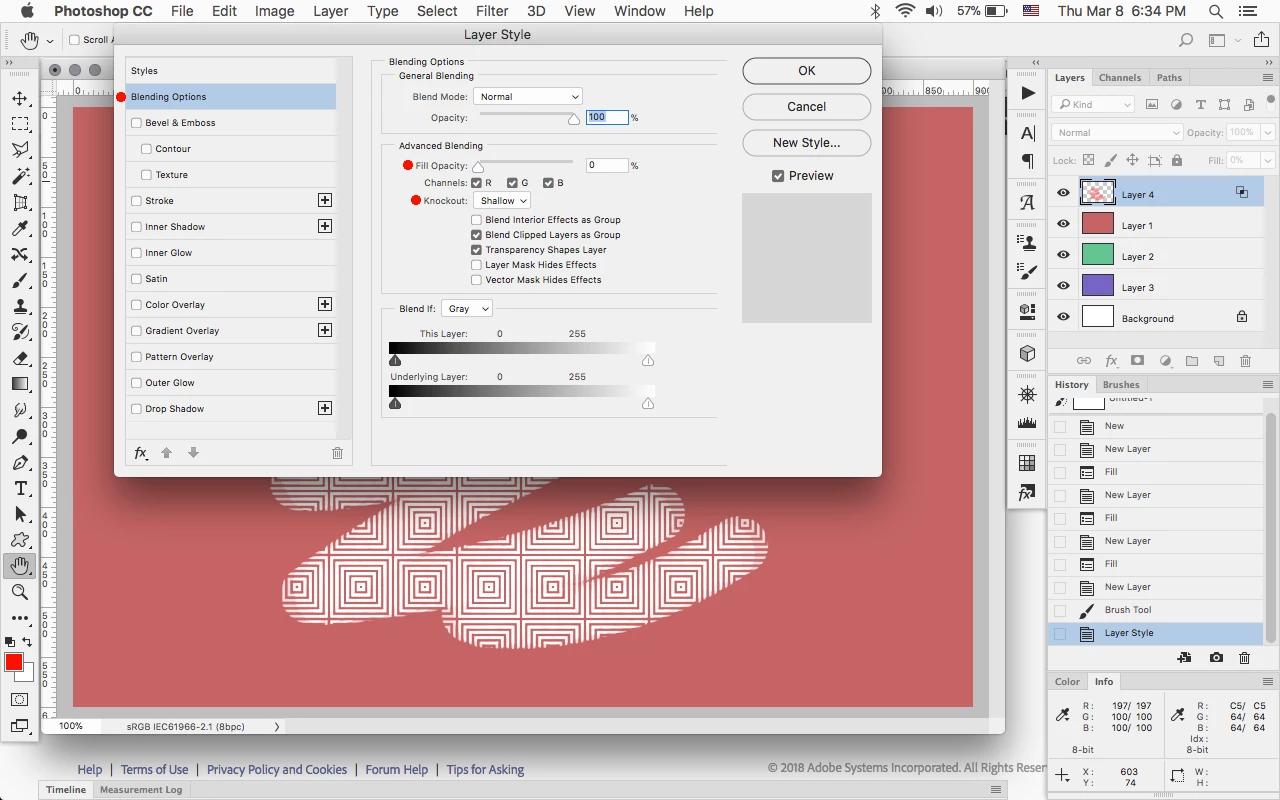Select the Eraser tool
The width and height of the screenshot is (1280, 800).
[20, 358]
